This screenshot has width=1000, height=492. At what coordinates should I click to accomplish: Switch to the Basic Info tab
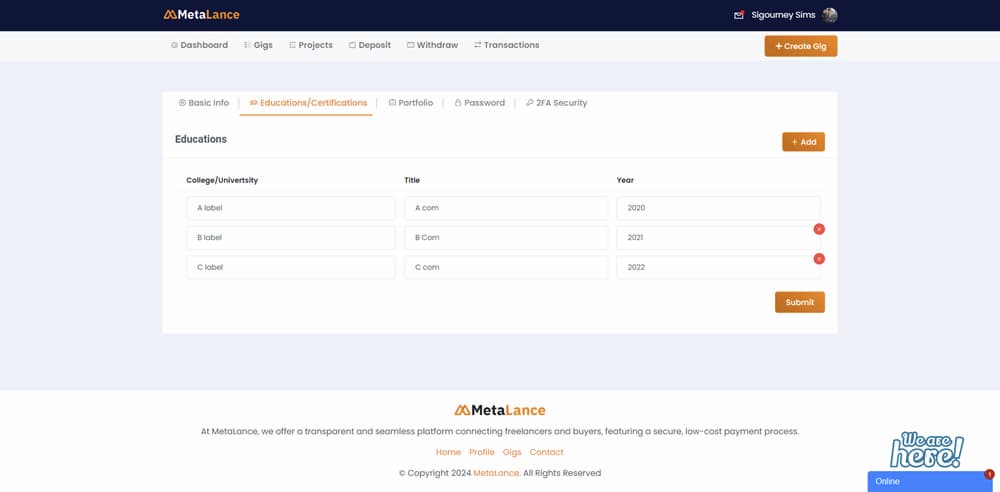click(203, 103)
